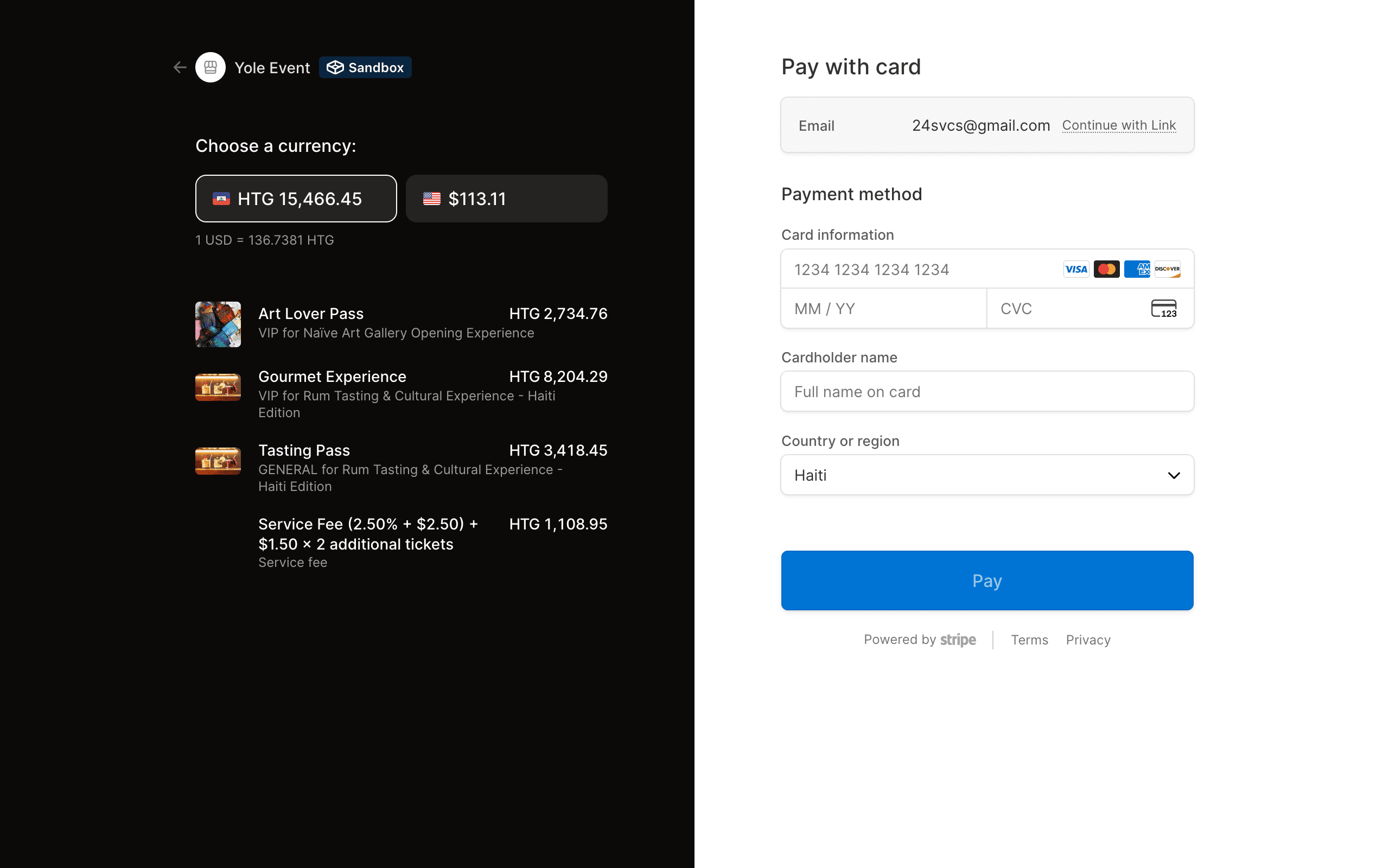Viewport: 1389px width, 868px height.
Task: Click the CVC card hint icon
Action: tap(1163, 309)
